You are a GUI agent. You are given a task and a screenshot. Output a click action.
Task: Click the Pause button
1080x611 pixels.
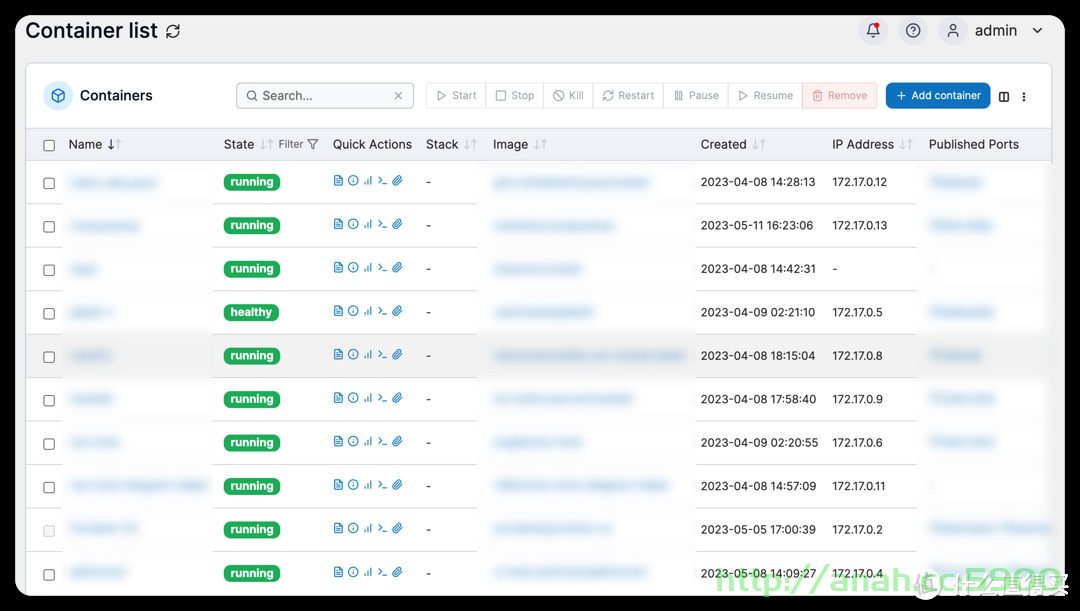click(696, 96)
